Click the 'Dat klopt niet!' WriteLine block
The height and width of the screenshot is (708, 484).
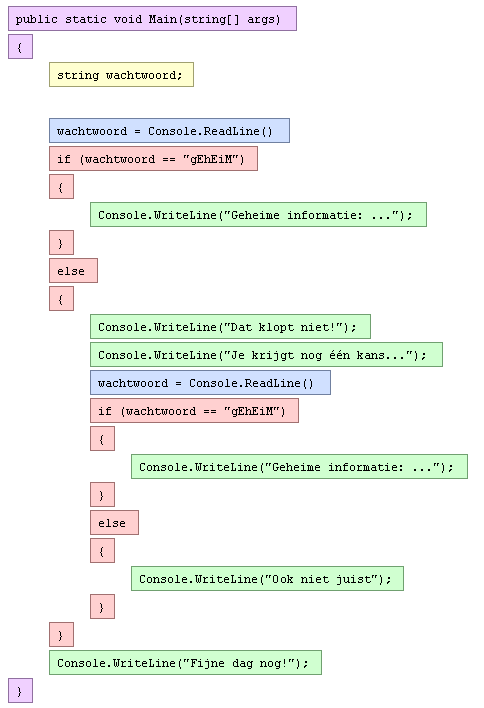(x=230, y=326)
